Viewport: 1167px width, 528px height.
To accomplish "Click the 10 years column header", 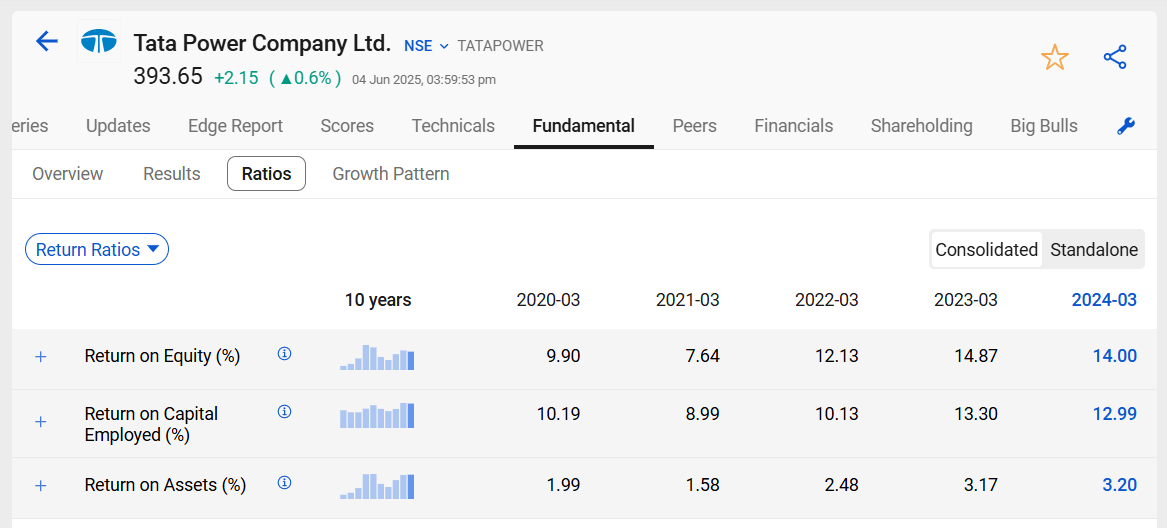I will 377,300.
